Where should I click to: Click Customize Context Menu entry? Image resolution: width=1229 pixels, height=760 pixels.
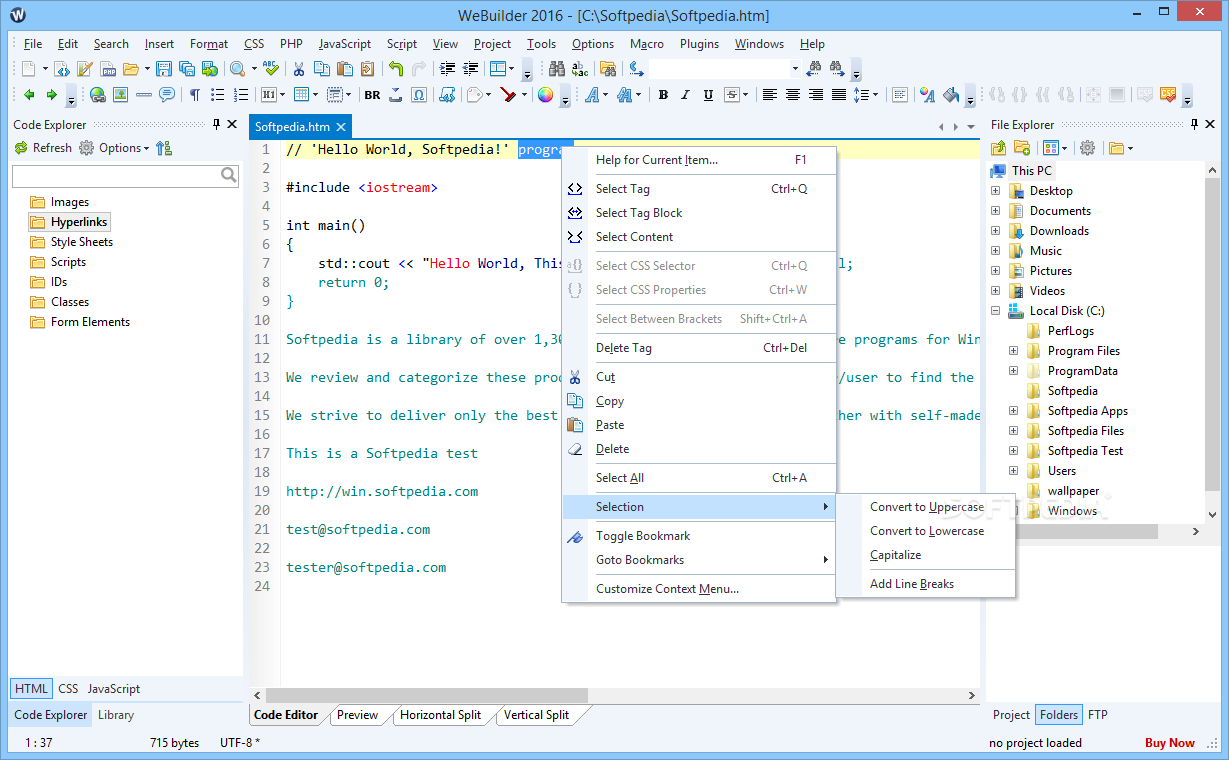[698, 589]
